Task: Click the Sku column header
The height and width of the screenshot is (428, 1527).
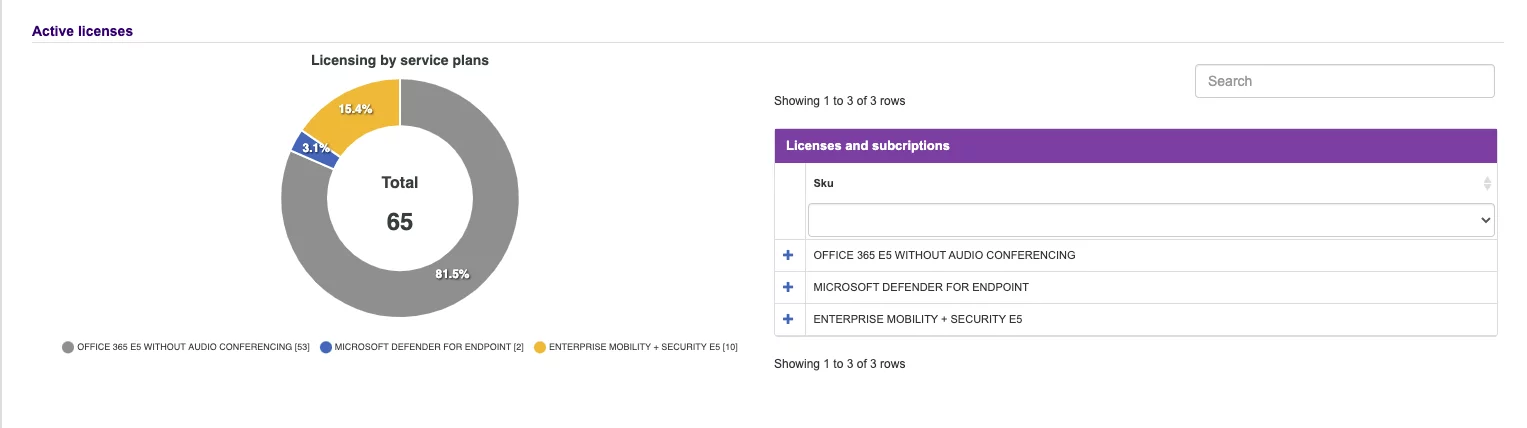Action: [x=1151, y=183]
